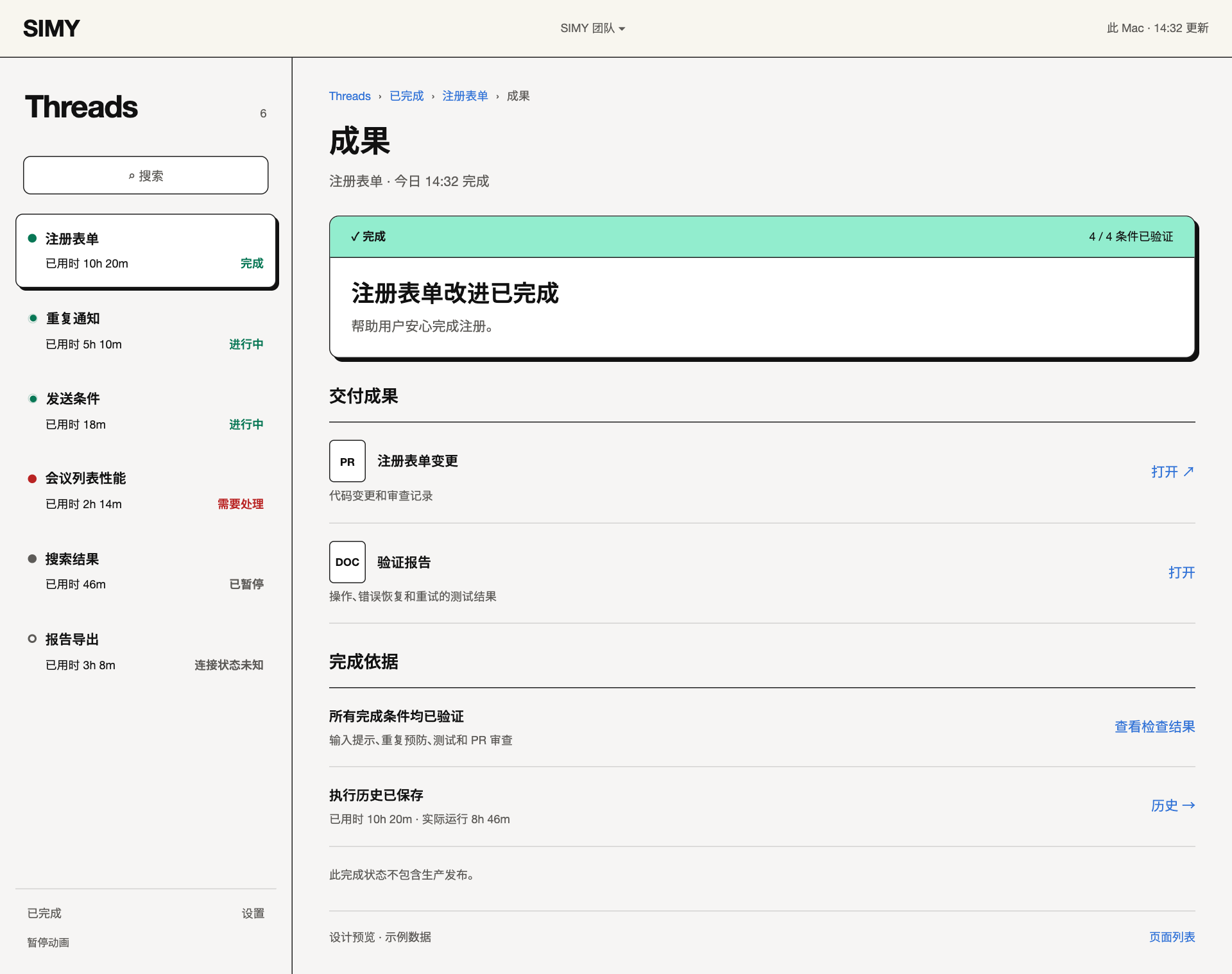Viewport: 1232px width, 974px height.
Task: Click 注册表单改进已完成 heading
Action: pyautogui.click(x=455, y=293)
